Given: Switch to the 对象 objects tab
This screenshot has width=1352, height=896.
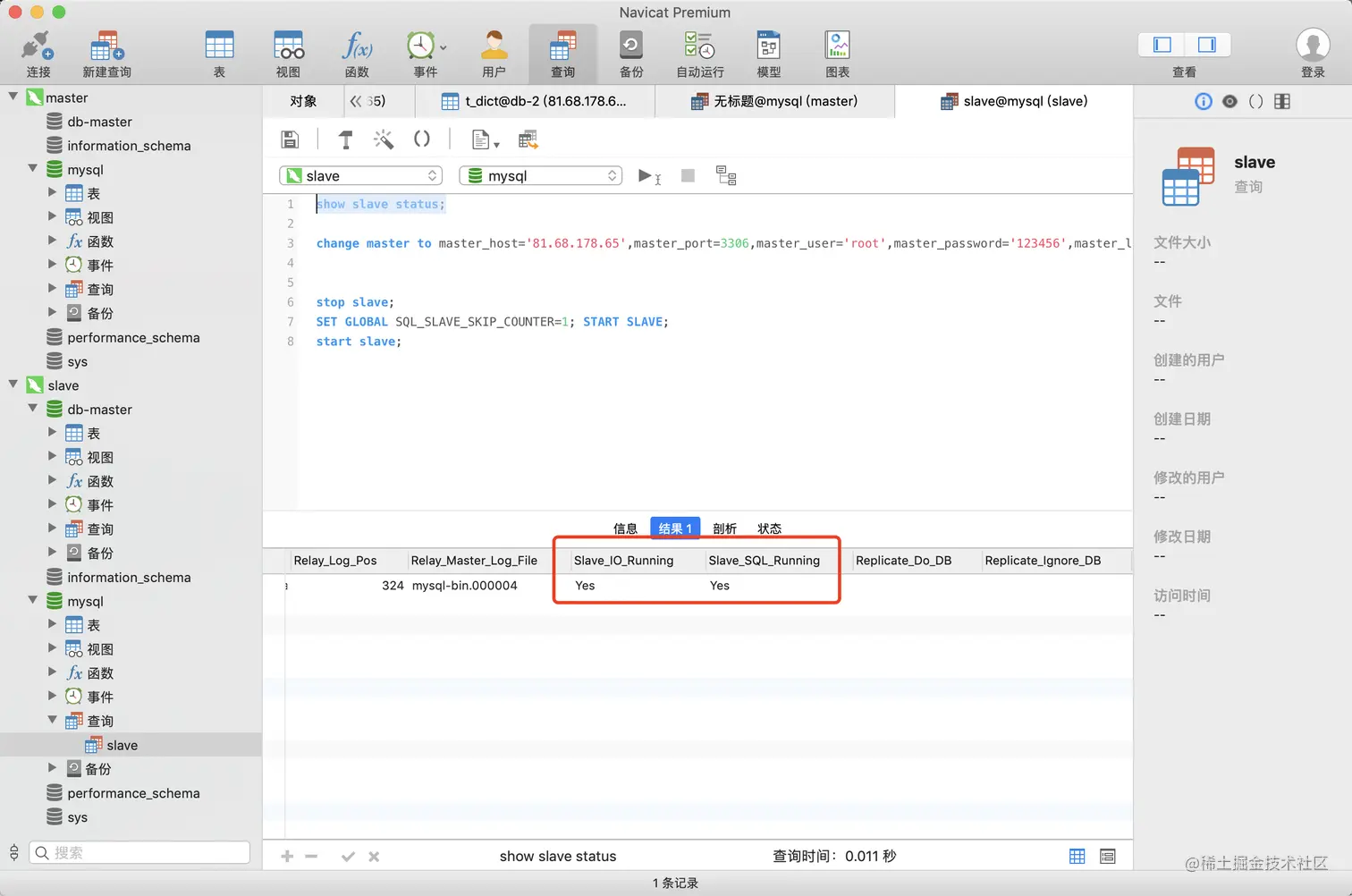Looking at the screenshot, I should [x=303, y=101].
